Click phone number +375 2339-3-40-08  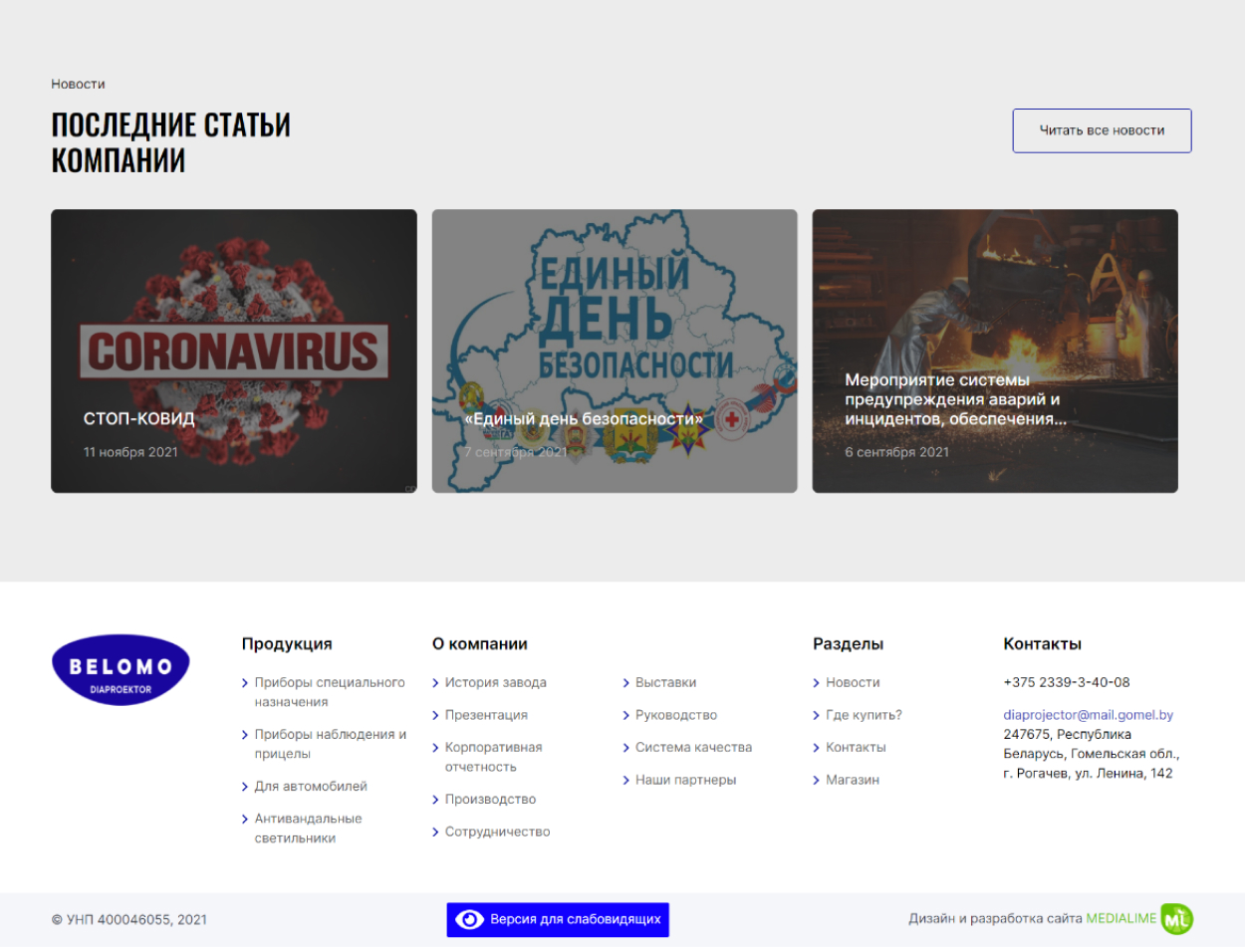(x=1066, y=683)
